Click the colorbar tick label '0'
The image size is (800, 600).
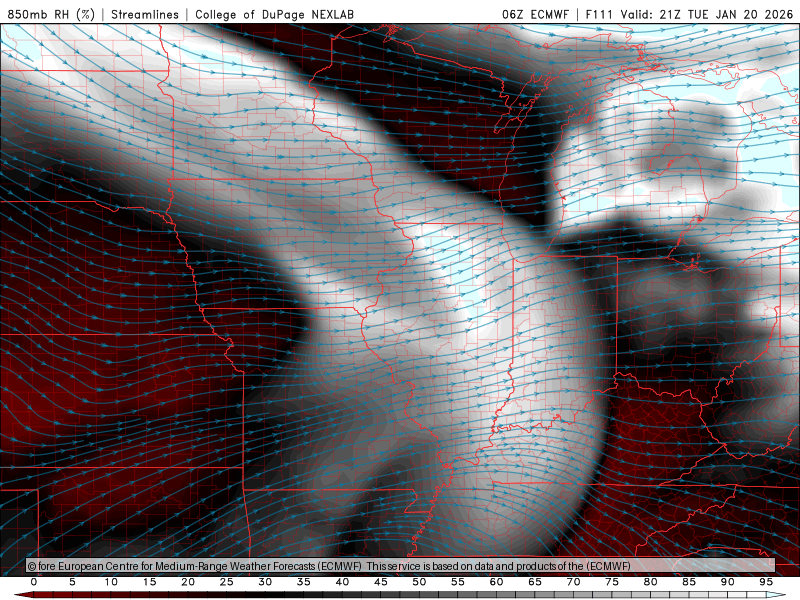pyautogui.click(x=34, y=582)
